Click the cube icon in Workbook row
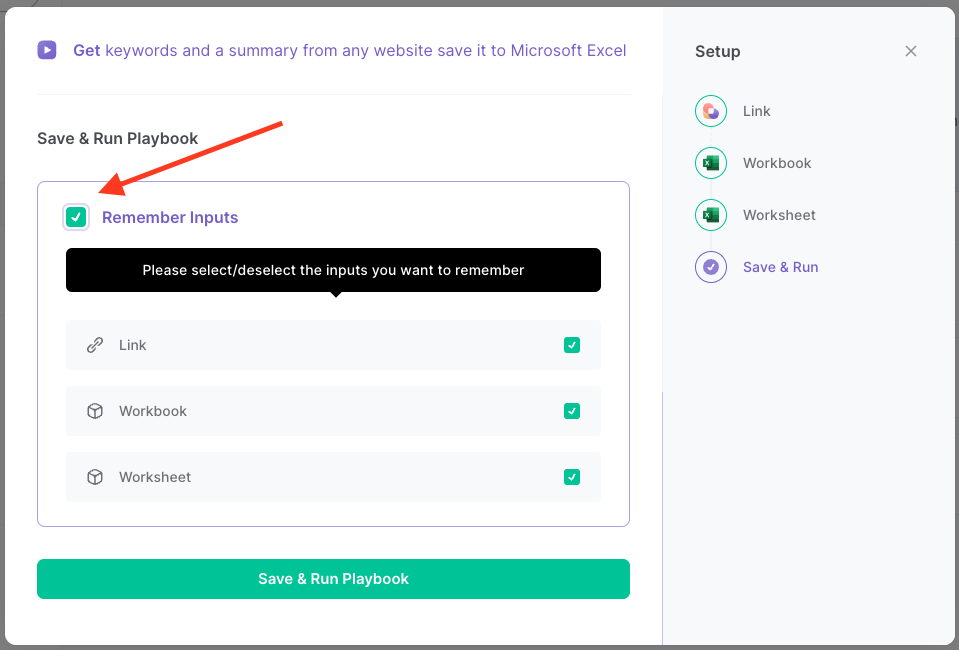 pos(95,411)
